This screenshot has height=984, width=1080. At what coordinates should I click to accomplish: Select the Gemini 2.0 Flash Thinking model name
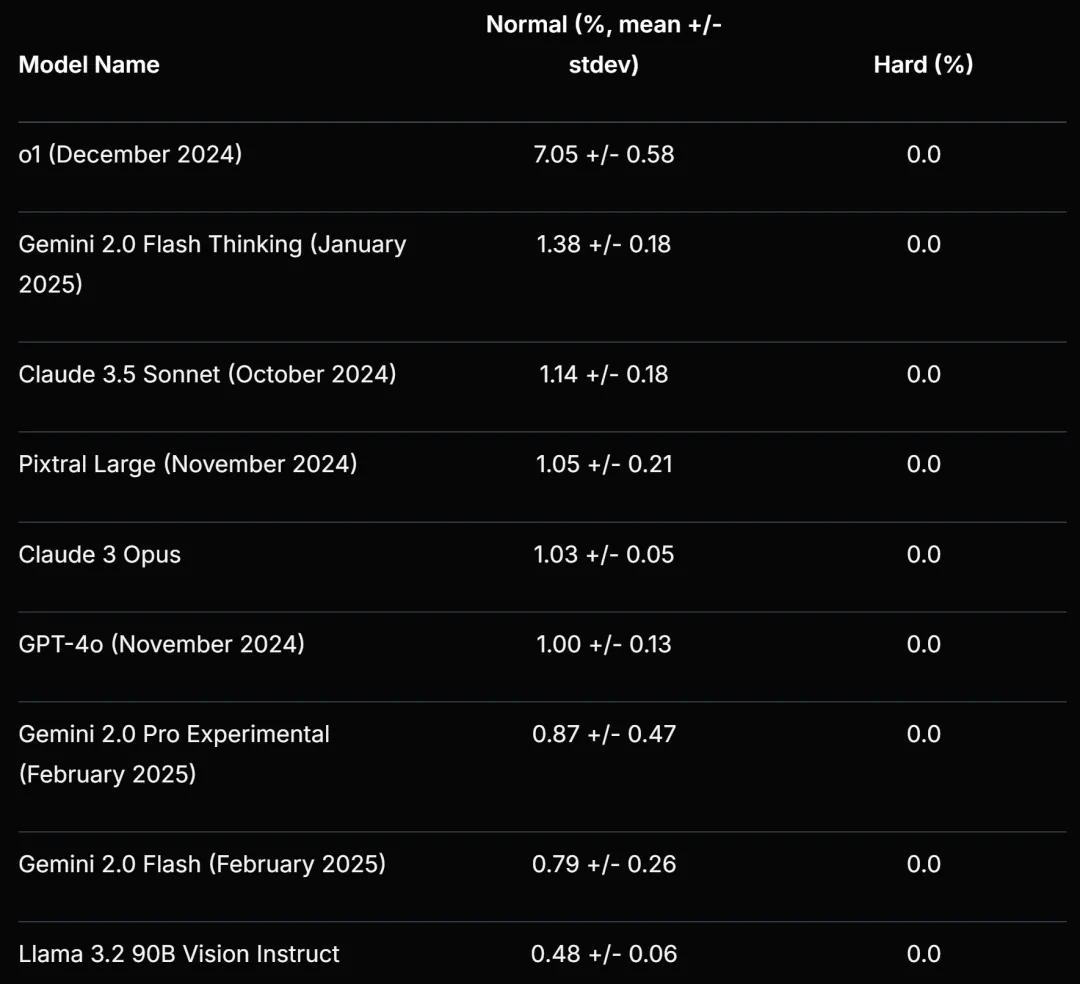[212, 264]
